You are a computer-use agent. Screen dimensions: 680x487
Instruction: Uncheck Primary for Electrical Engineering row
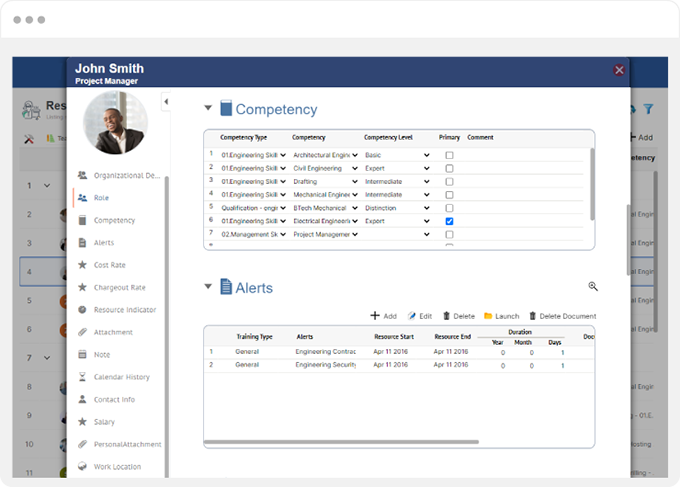[x=449, y=221]
